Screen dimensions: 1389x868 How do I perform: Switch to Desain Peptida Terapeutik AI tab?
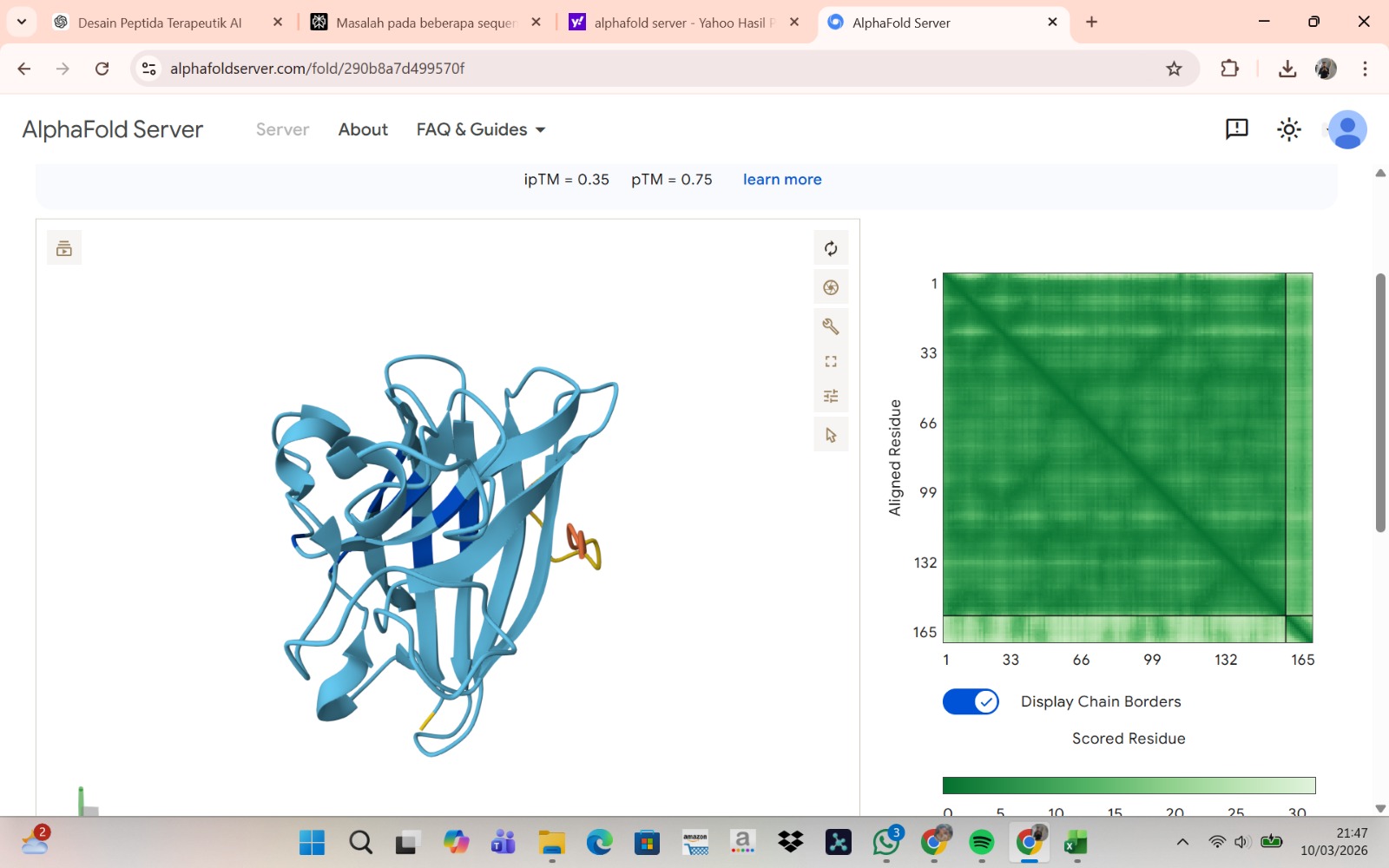point(160,23)
